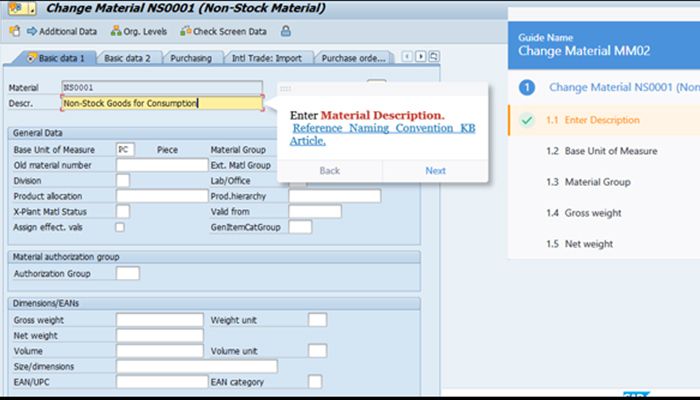Switch to Basic data 2 tab
700x400 pixels.
(127, 58)
